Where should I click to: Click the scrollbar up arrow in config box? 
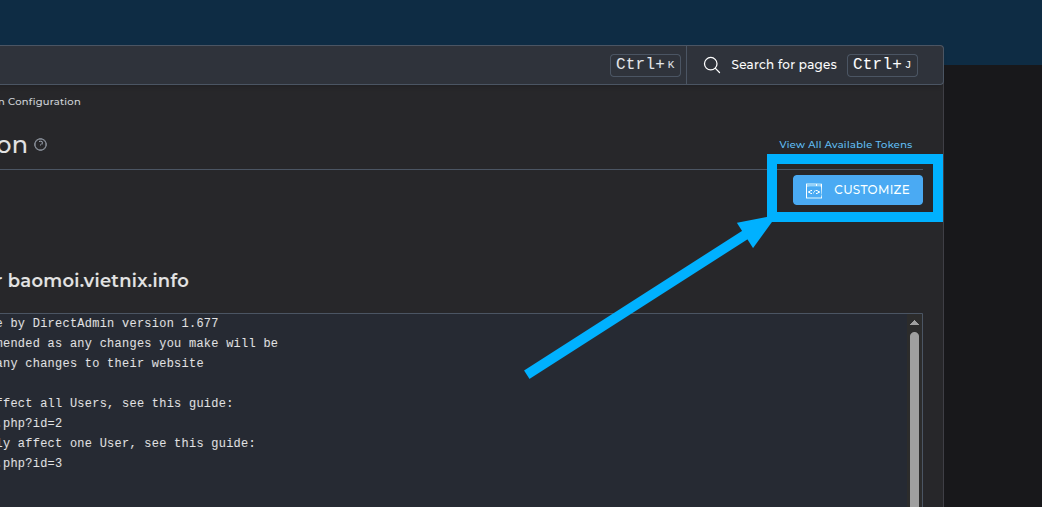914,323
